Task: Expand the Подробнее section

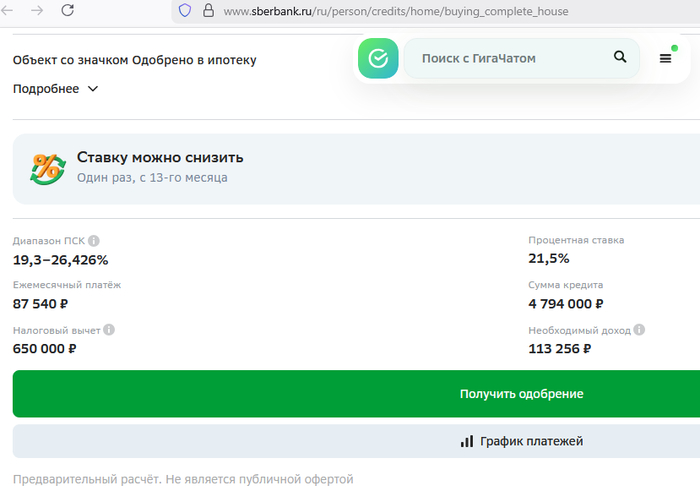Action: (x=56, y=89)
